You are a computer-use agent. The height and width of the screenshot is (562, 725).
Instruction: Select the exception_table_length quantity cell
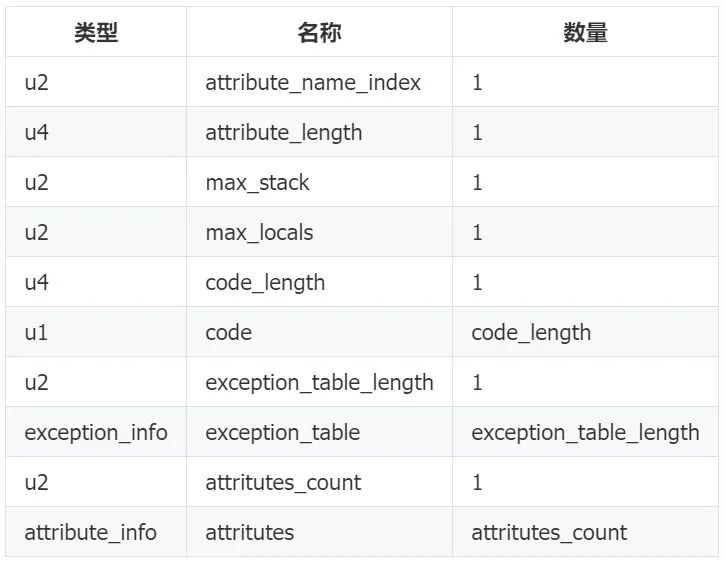tap(585, 432)
